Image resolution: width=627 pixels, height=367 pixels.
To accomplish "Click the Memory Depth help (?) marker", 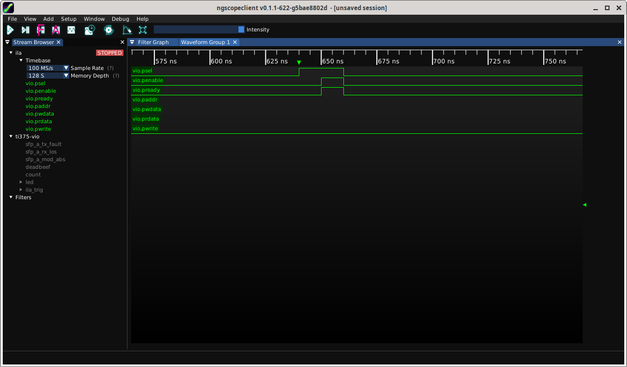I will (116, 76).
